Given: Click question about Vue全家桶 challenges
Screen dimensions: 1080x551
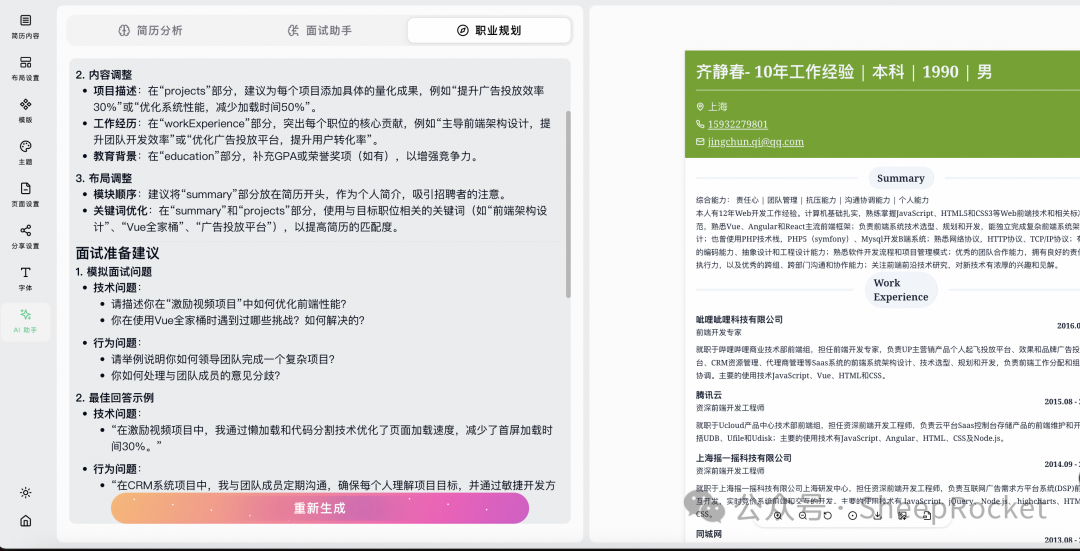Looking at the screenshot, I should tap(238, 320).
